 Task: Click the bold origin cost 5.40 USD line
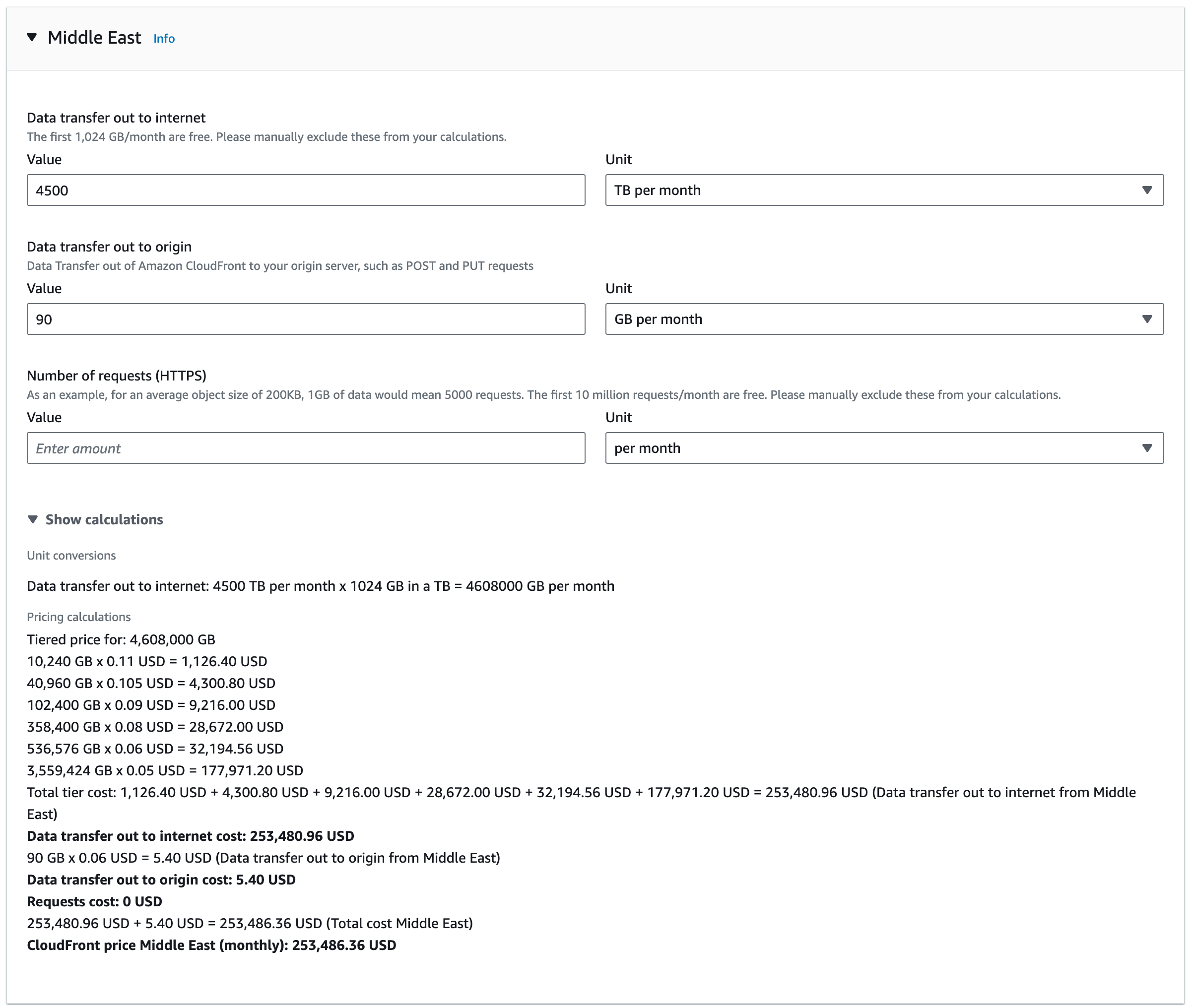(161, 880)
